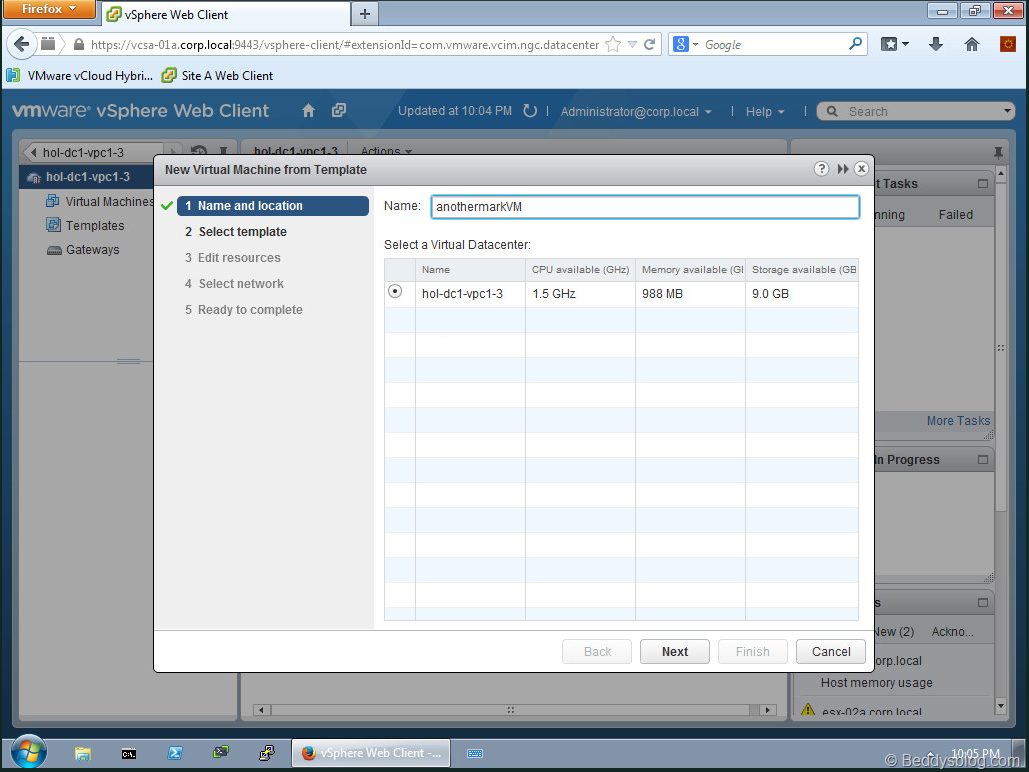Click the vSphere Web Client taskbar button

[x=371, y=753]
